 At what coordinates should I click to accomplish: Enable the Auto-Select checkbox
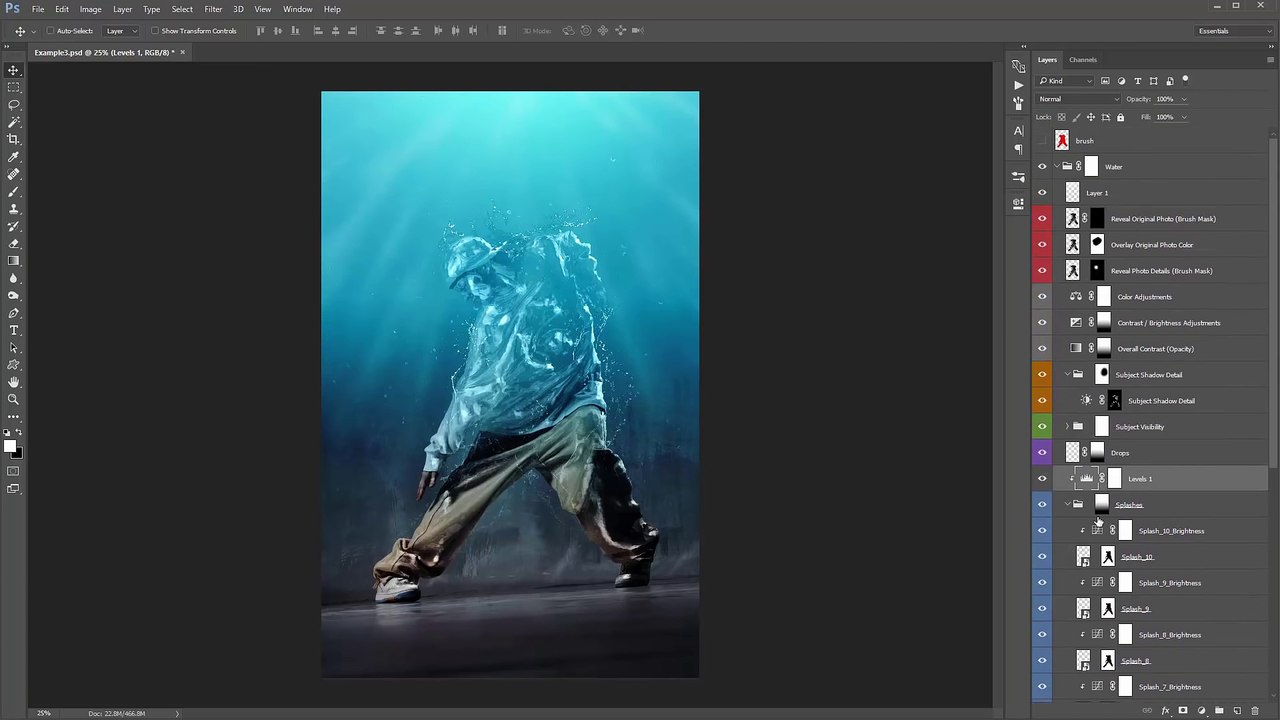[50, 31]
